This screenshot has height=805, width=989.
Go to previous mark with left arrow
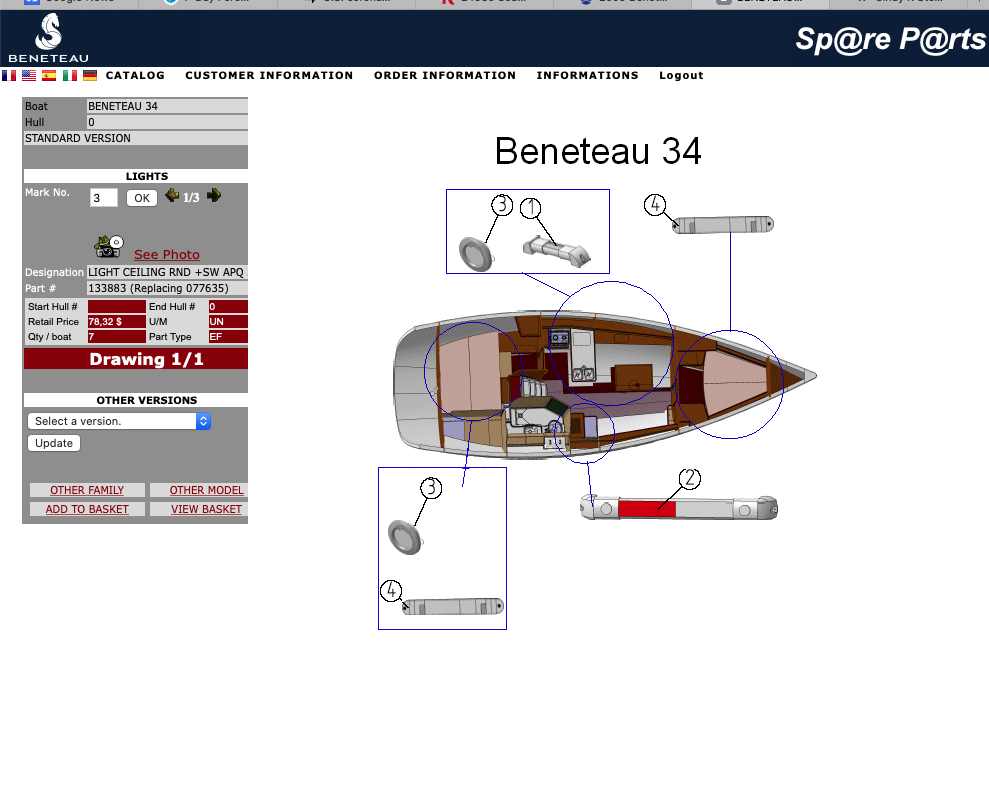172,196
